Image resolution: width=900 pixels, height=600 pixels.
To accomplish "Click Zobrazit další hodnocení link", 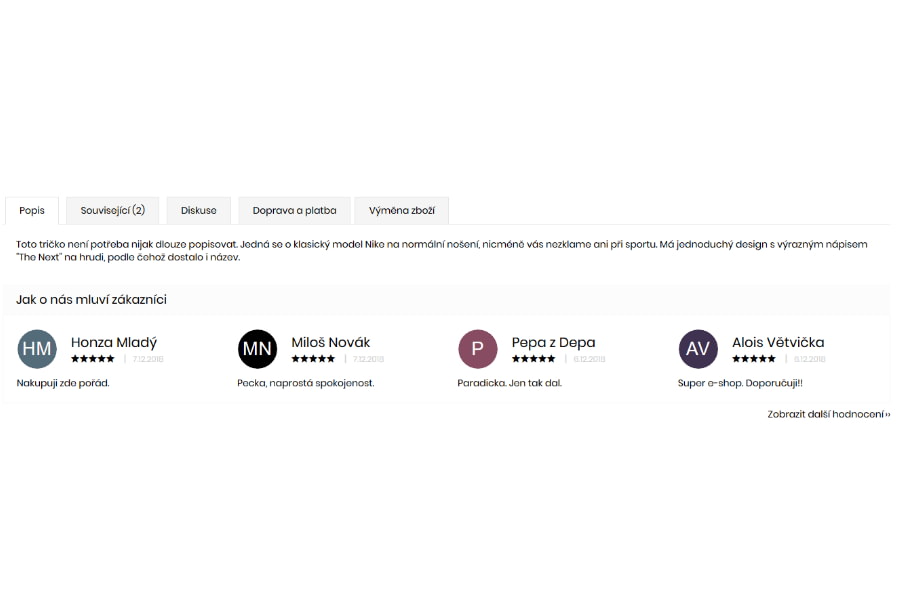I will pos(829,414).
